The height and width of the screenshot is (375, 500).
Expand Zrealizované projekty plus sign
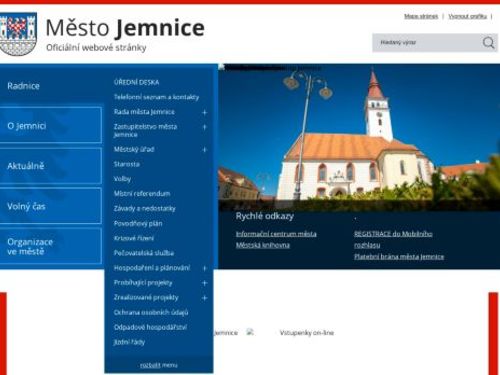click(x=205, y=298)
